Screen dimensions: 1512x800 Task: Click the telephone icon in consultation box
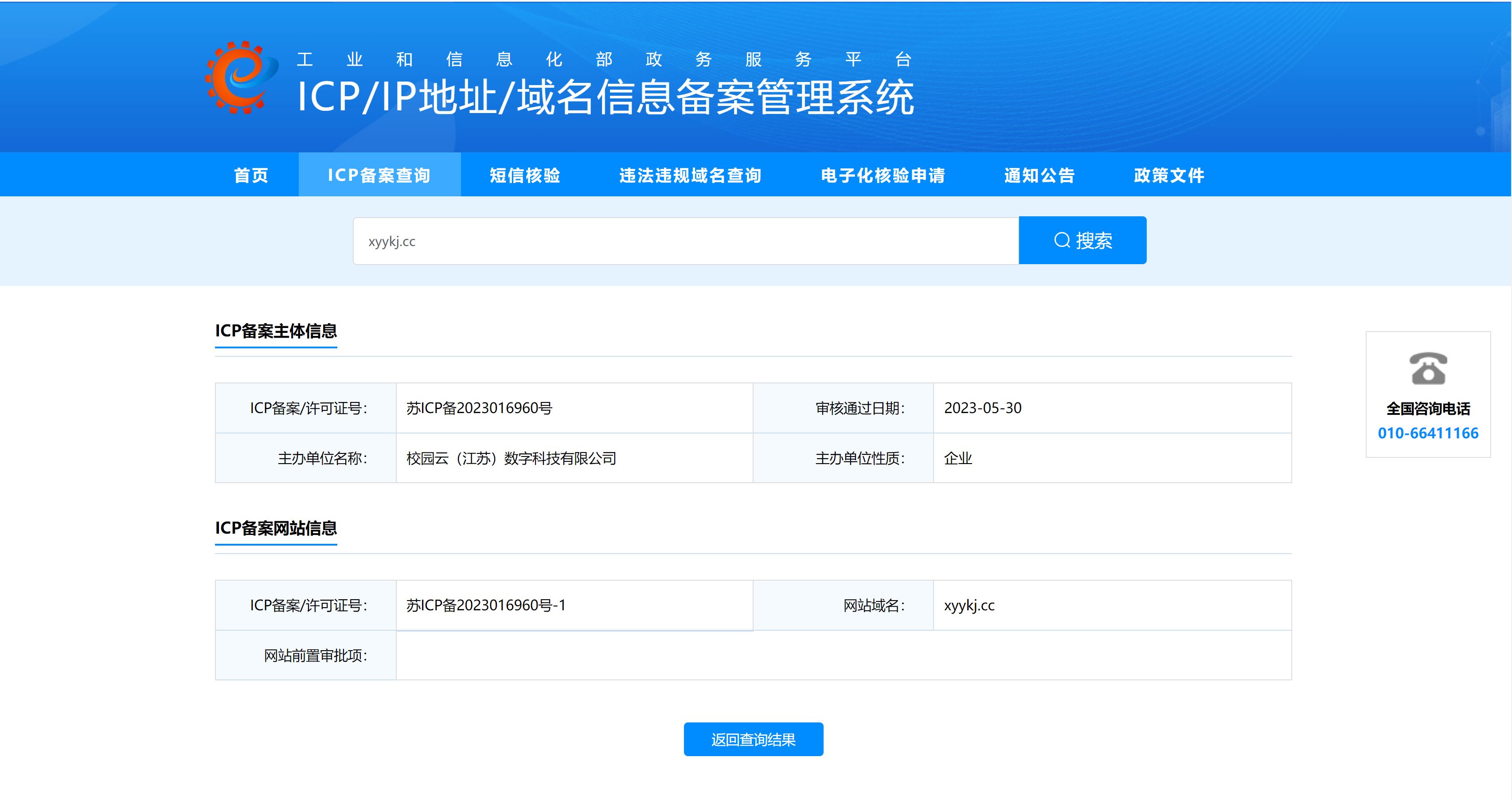[1428, 368]
